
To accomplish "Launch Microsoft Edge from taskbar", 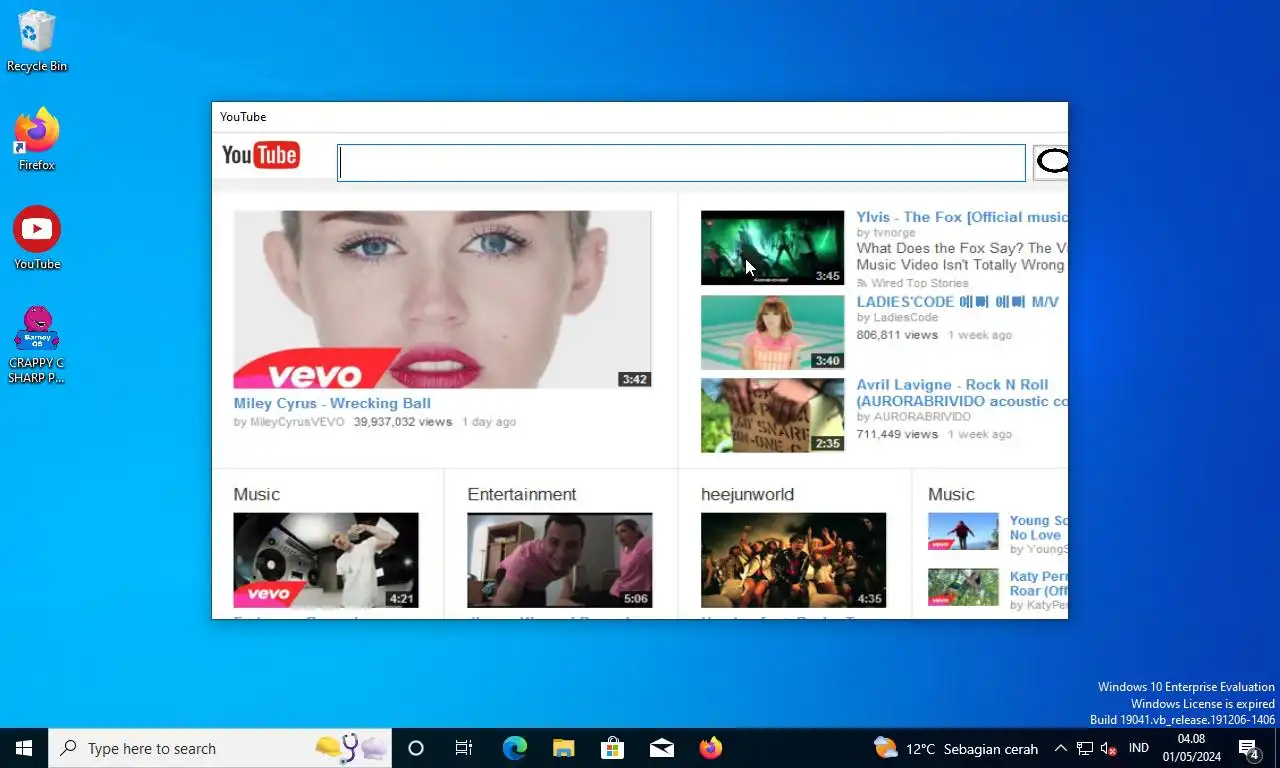I will click(514, 748).
